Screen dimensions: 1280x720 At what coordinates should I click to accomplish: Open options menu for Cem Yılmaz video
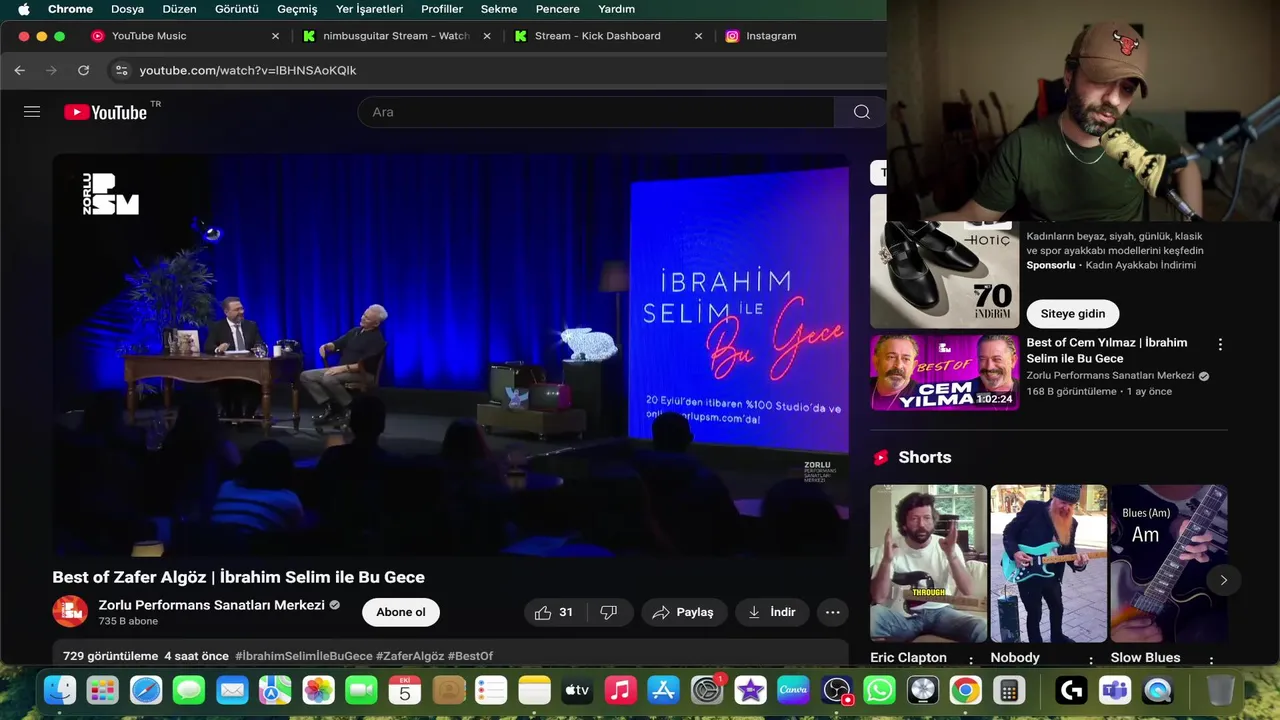1220,344
